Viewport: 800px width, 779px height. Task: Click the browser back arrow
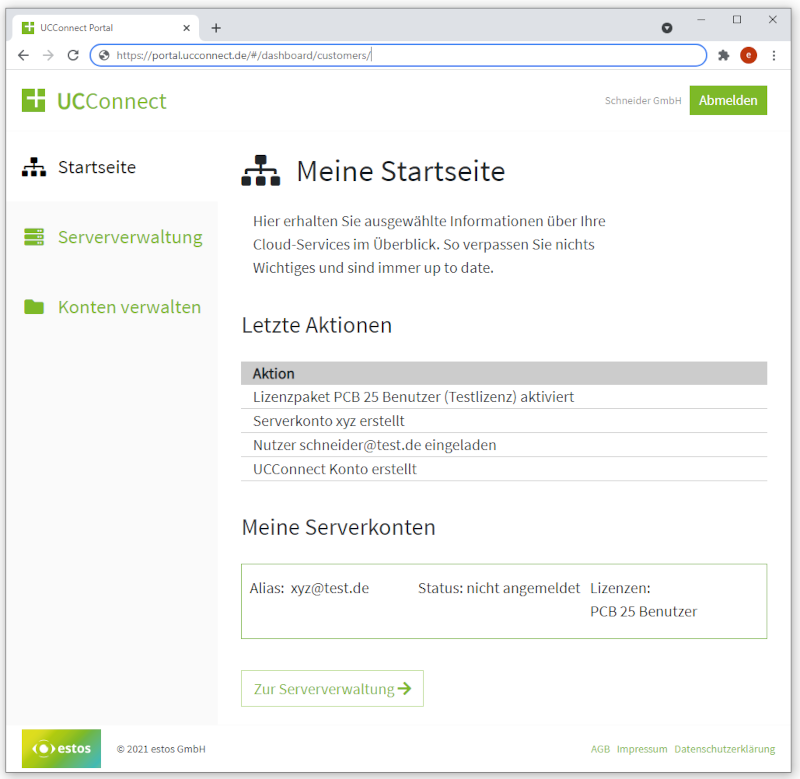(24, 55)
